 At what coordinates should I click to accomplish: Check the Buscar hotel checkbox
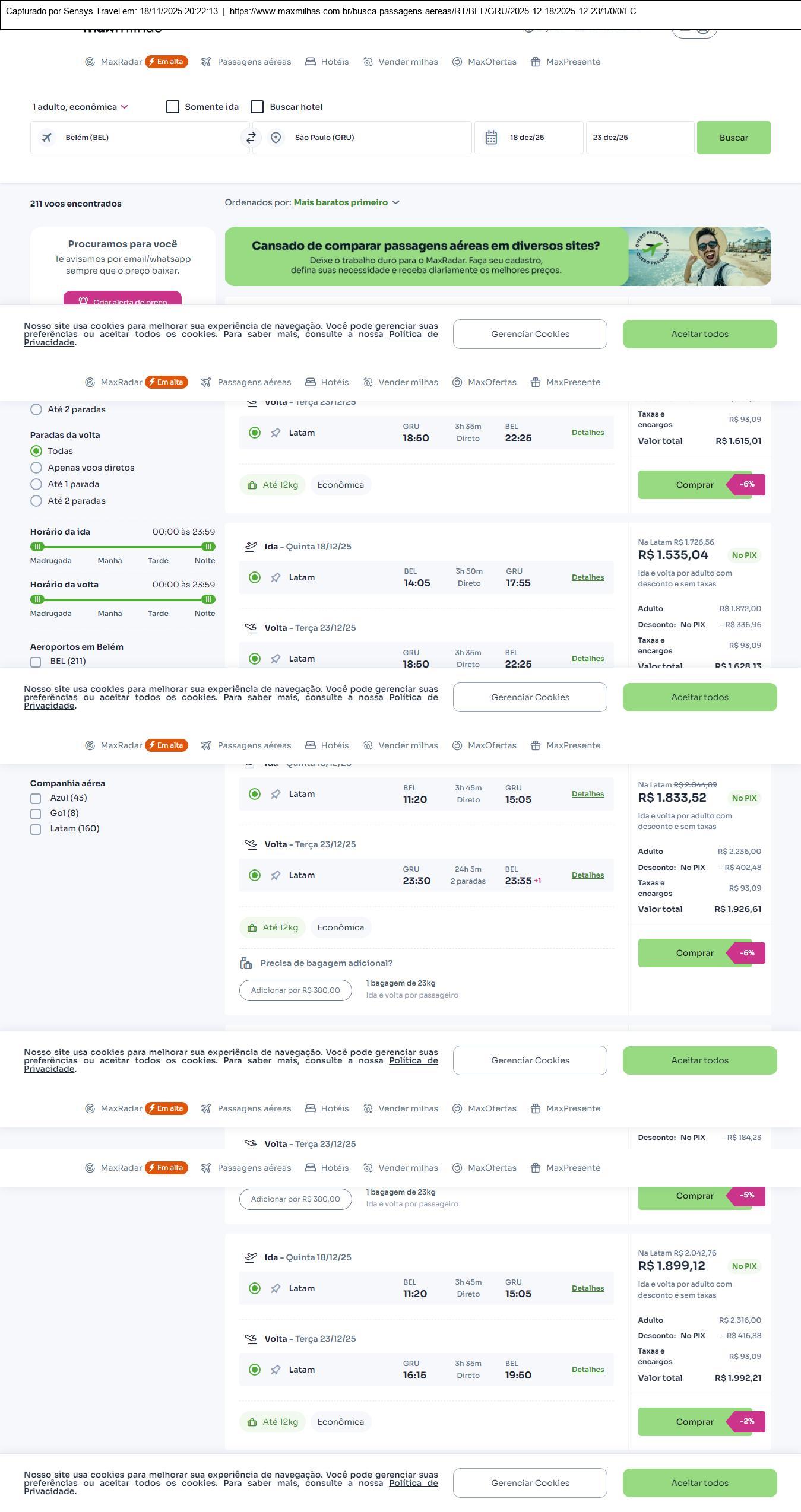pyautogui.click(x=257, y=107)
